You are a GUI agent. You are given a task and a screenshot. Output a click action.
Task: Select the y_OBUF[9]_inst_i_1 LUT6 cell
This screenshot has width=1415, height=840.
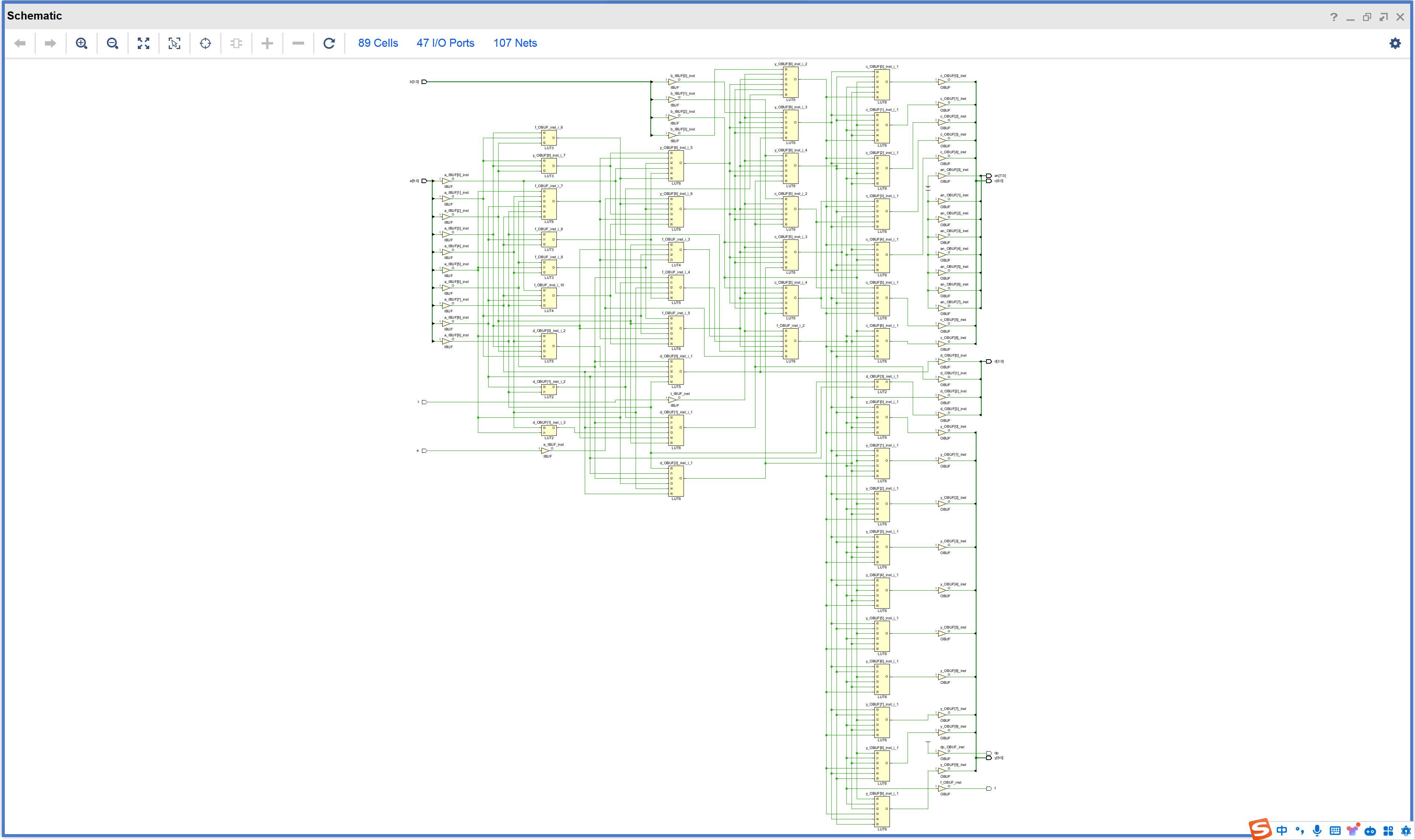882,812
